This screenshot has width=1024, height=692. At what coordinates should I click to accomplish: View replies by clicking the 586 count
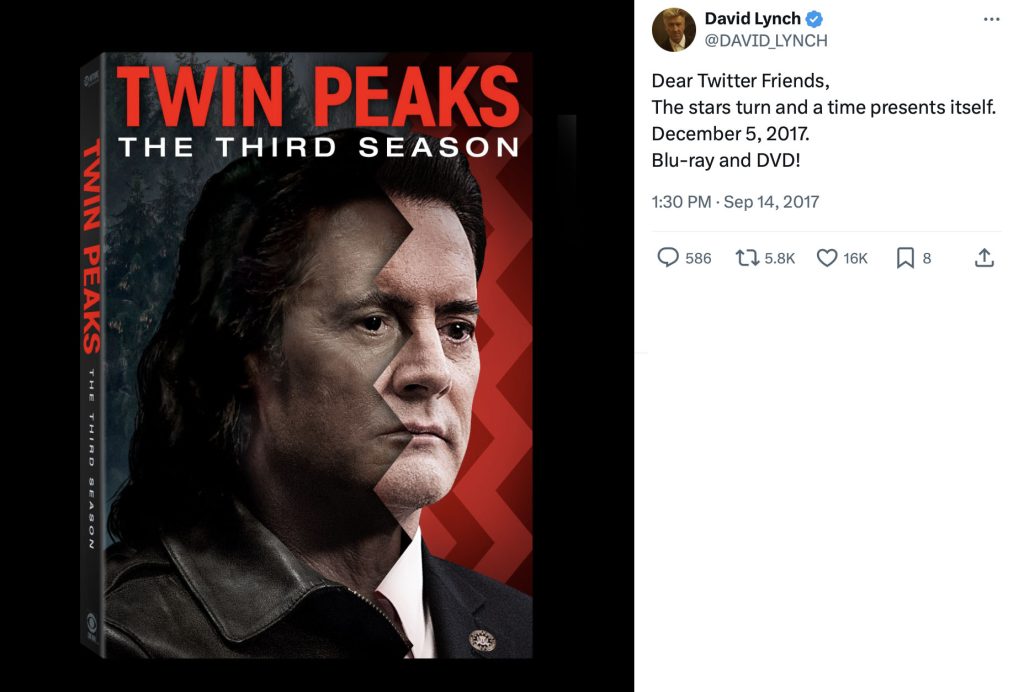(x=697, y=258)
